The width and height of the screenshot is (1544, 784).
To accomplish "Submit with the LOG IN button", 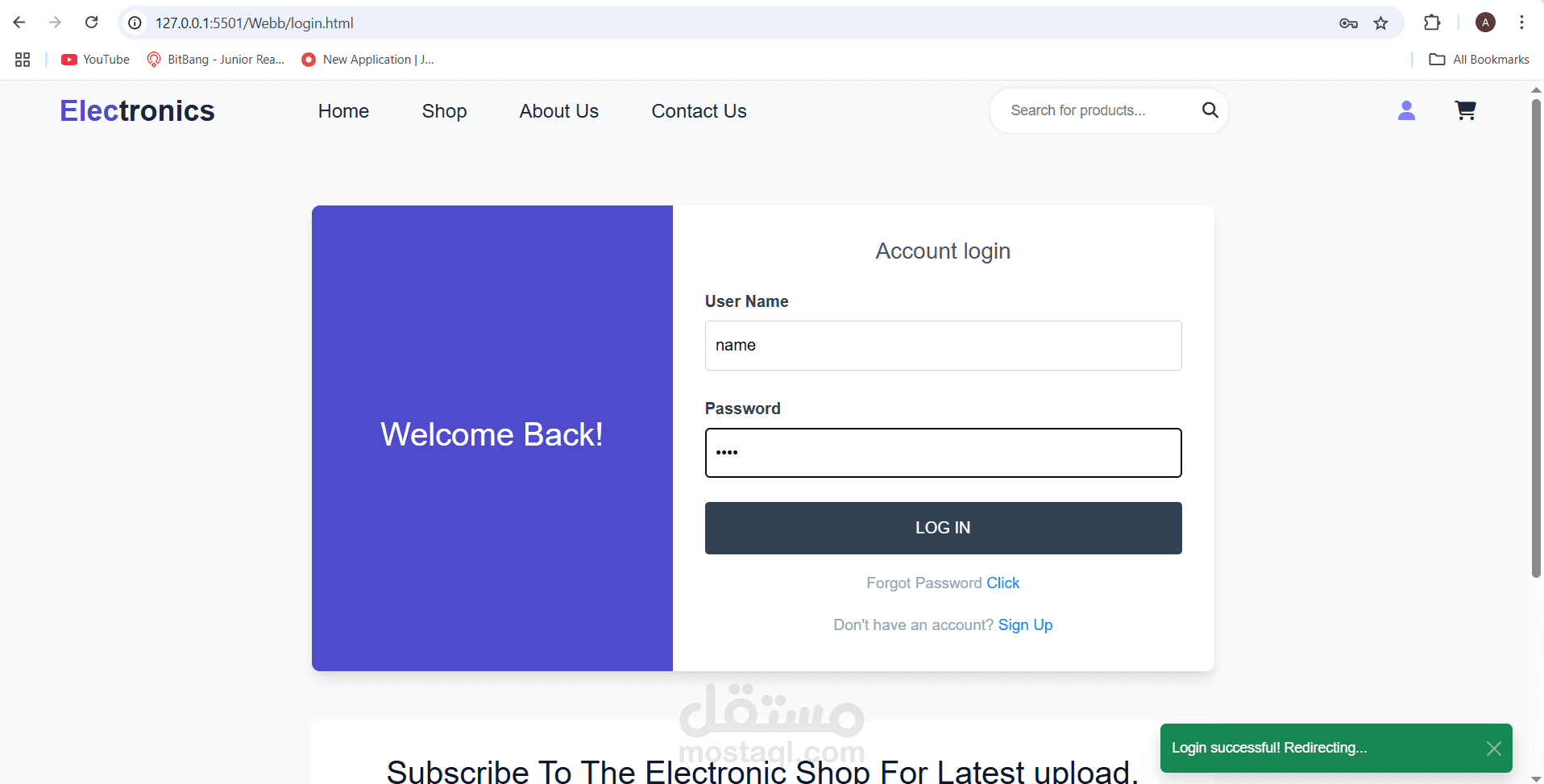I will point(943,528).
